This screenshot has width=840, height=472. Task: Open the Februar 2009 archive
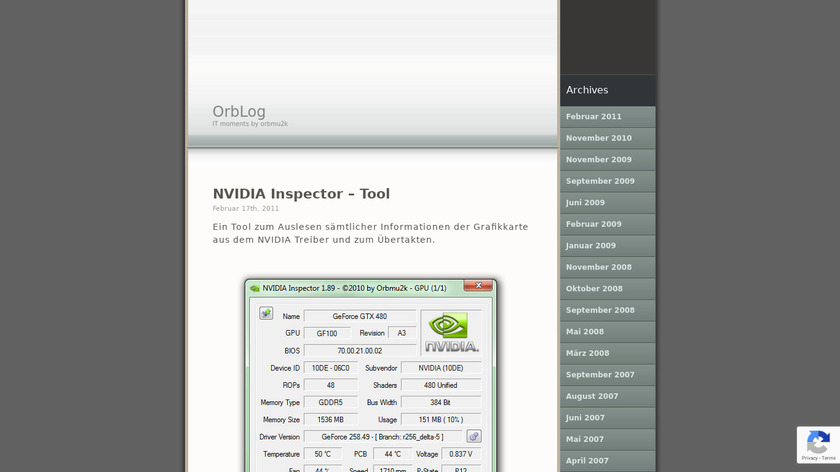point(608,224)
